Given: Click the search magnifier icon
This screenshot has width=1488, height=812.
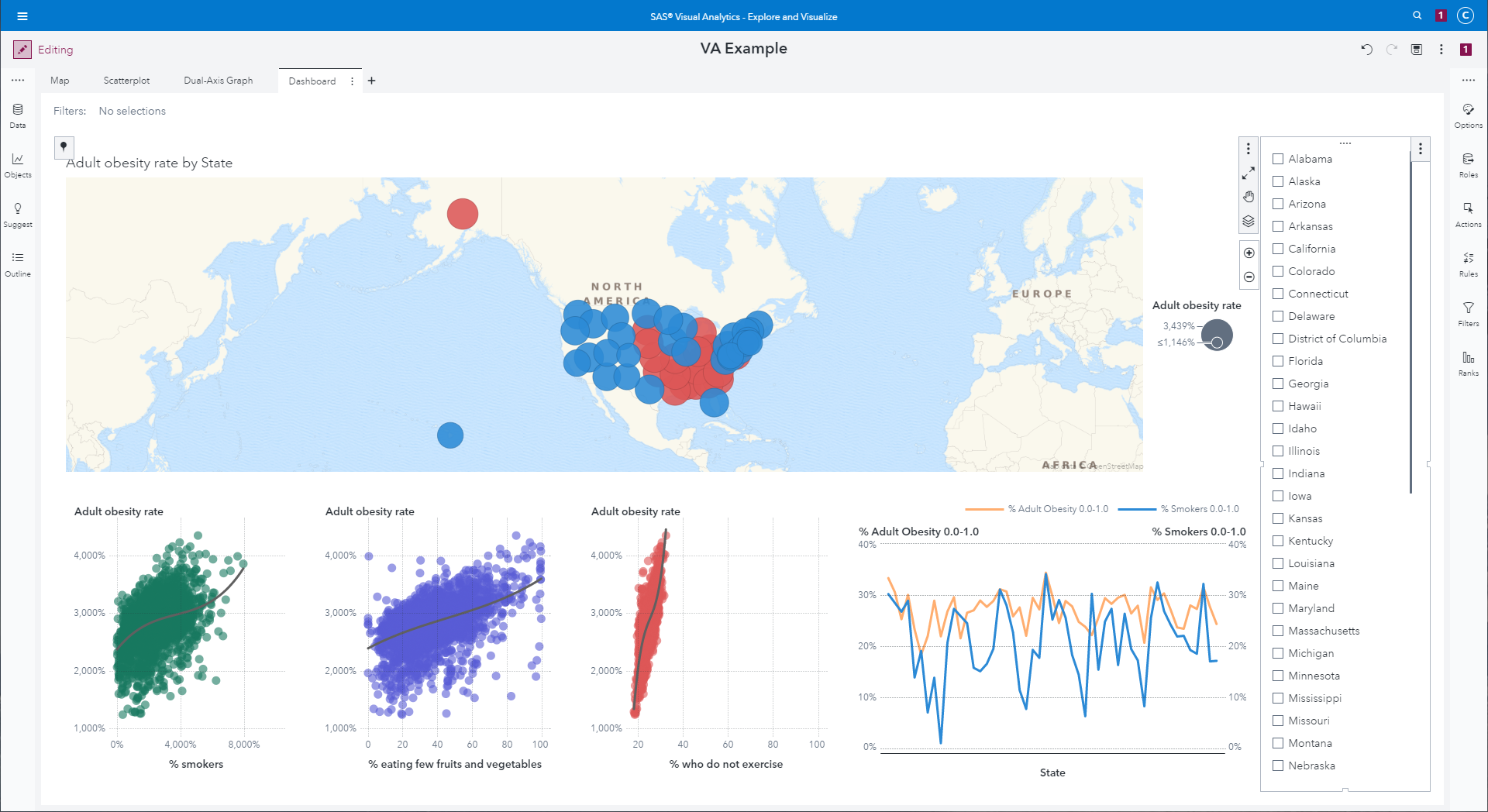Looking at the screenshot, I should tap(1417, 15).
